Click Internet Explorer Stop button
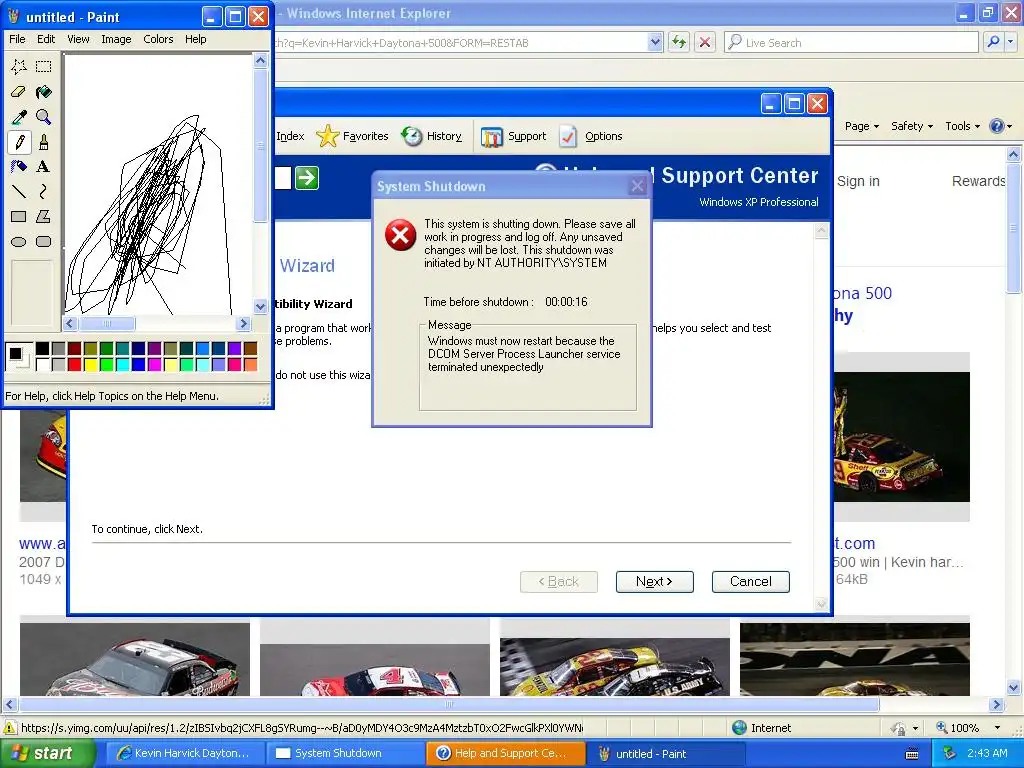This screenshot has height=768, width=1024. 705,42
